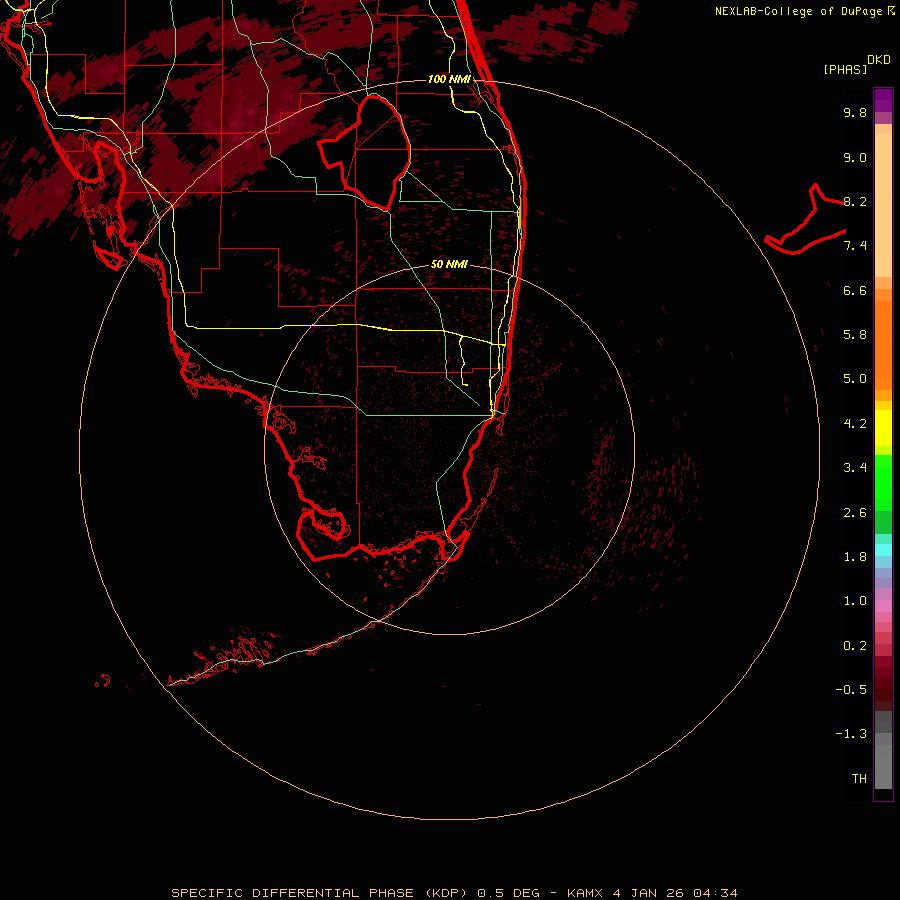Viewport: 900px width, 900px height.
Task: Select the 1.0 legend value
Action: [855, 601]
